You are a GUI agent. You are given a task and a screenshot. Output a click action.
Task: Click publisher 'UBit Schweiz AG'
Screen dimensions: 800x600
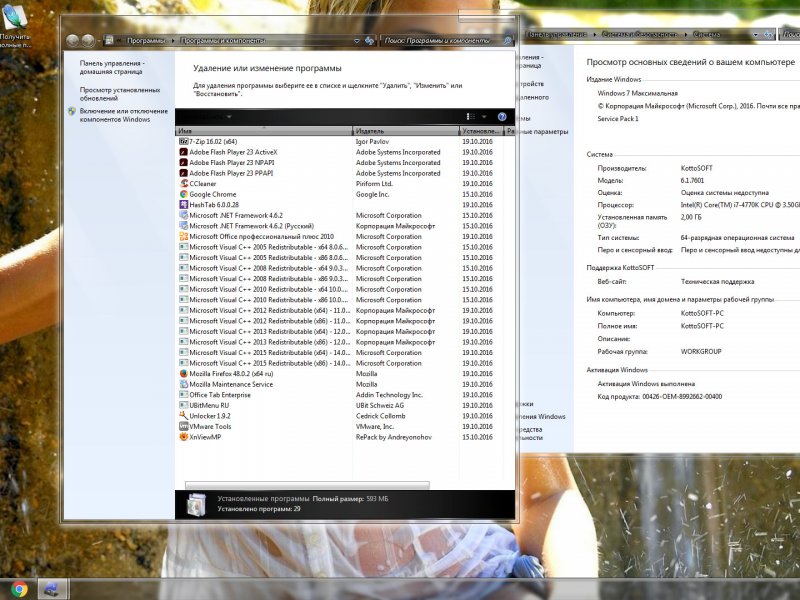380,405
